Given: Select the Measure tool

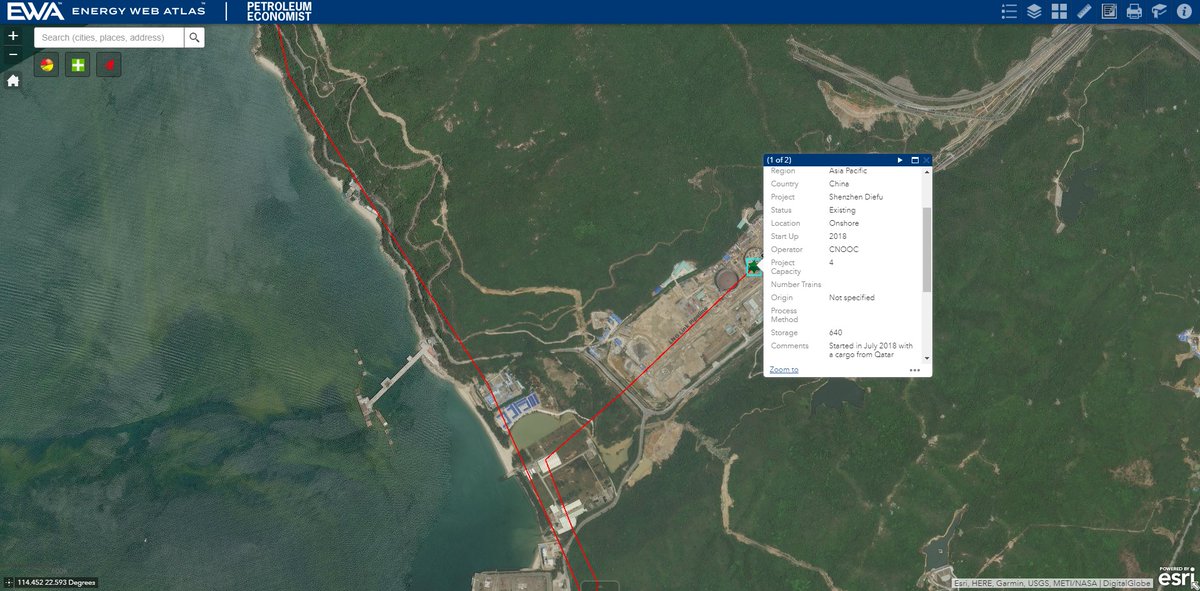Looking at the screenshot, I should click(1083, 11).
